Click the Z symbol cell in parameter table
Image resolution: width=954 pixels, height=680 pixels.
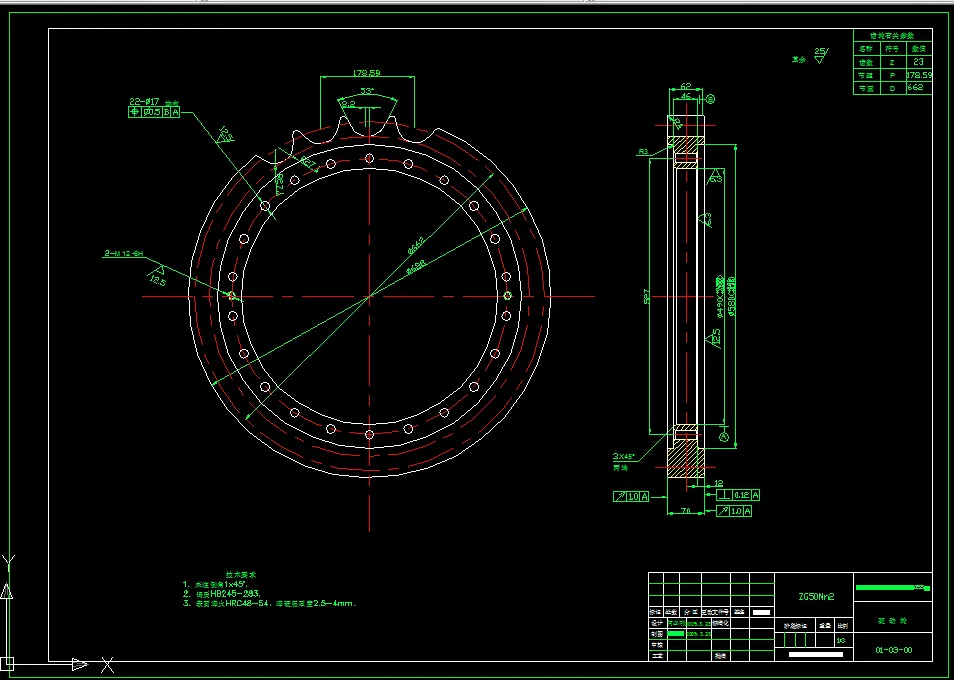892,62
